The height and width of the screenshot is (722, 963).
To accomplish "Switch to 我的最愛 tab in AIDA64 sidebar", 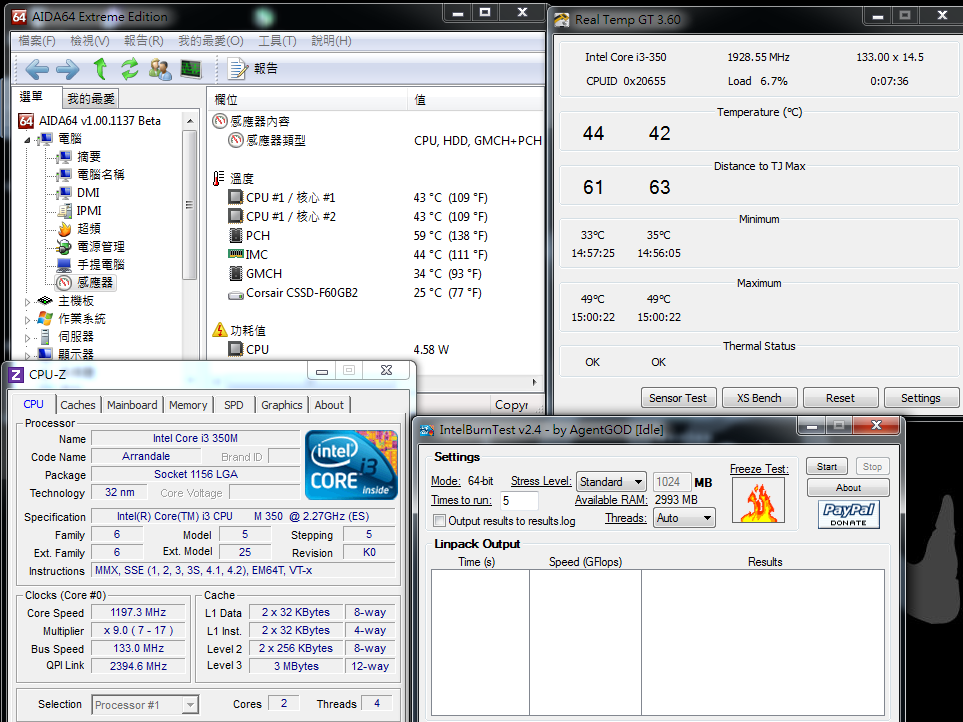I will point(91,98).
